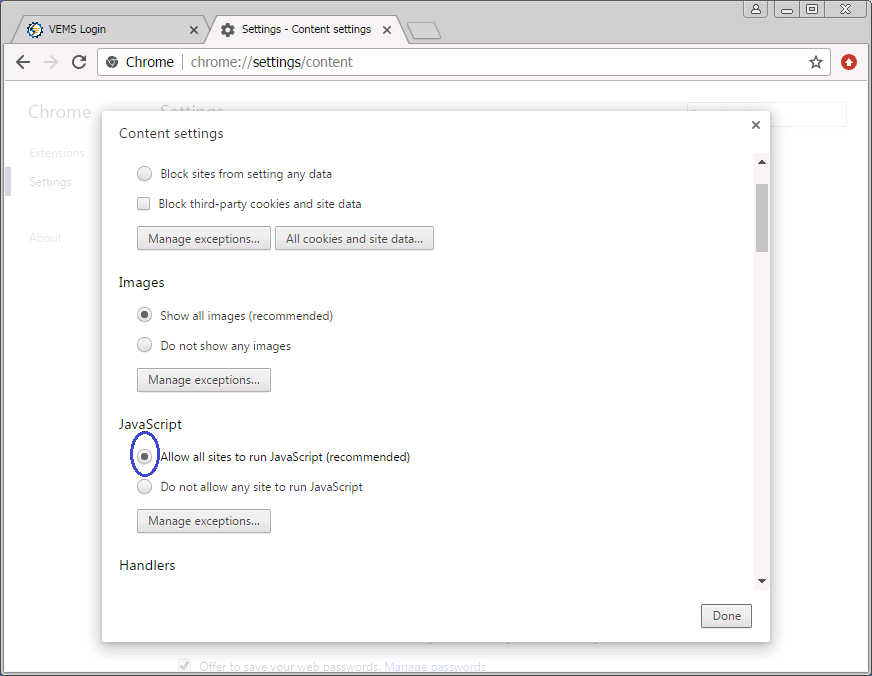Close the VEMS Login tab
Image resolution: width=872 pixels, height=676 pixels.
click(194, 30)
